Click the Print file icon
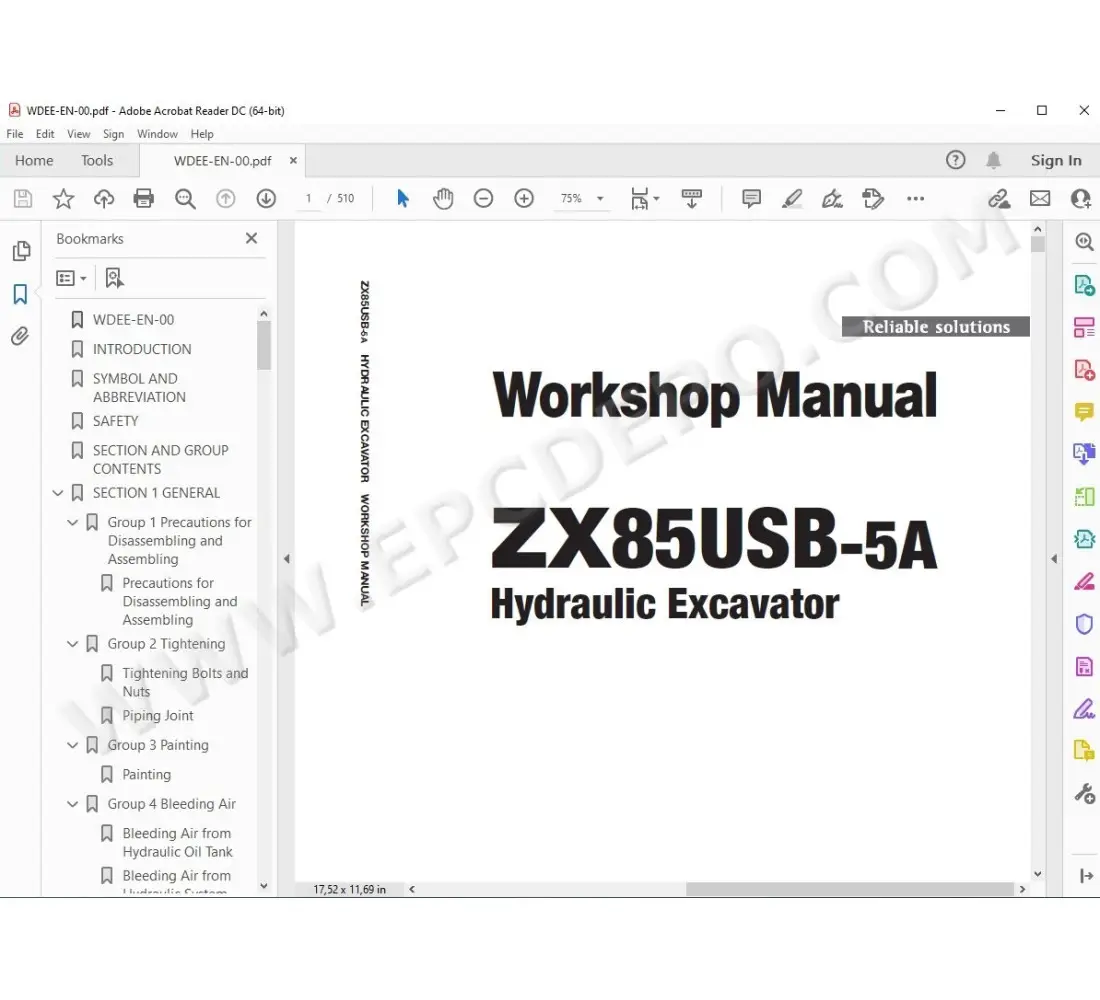Viewport: 1100px width, 1000px height. coord(144,199)
